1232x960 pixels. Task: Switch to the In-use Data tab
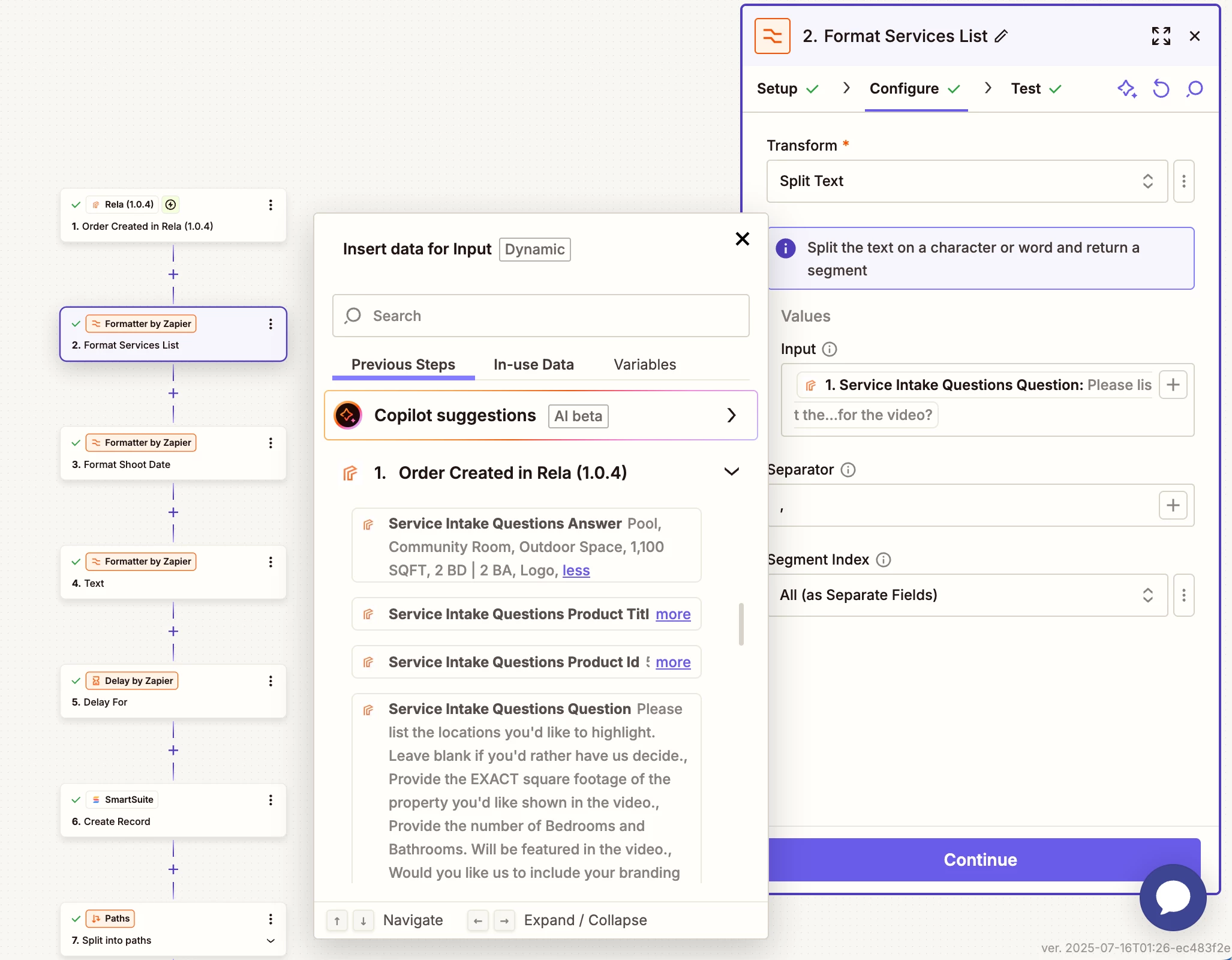click(534, 365)
